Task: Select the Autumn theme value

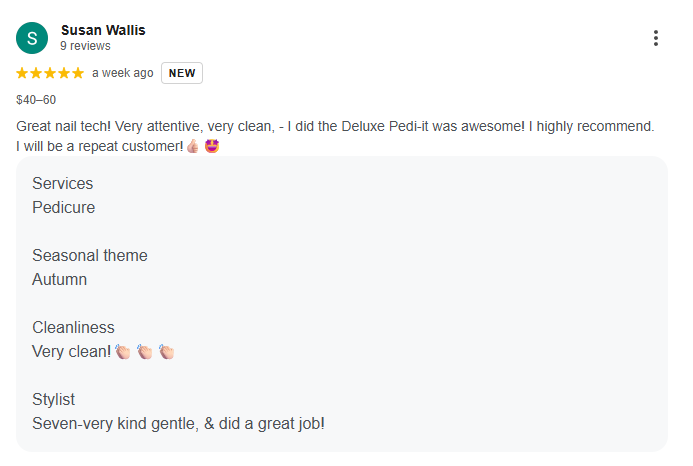Action: coord(59,280)
